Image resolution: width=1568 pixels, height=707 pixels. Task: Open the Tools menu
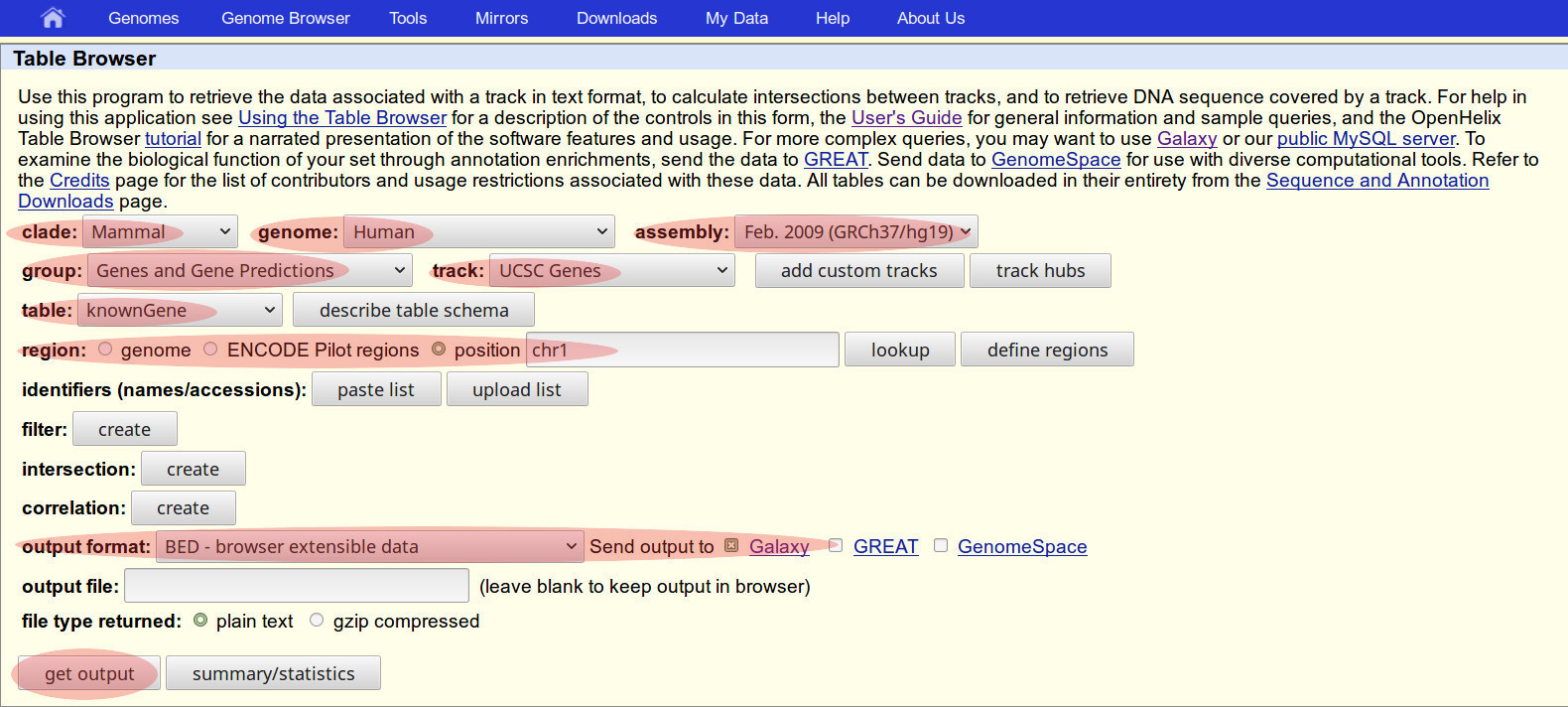[408, 18]
